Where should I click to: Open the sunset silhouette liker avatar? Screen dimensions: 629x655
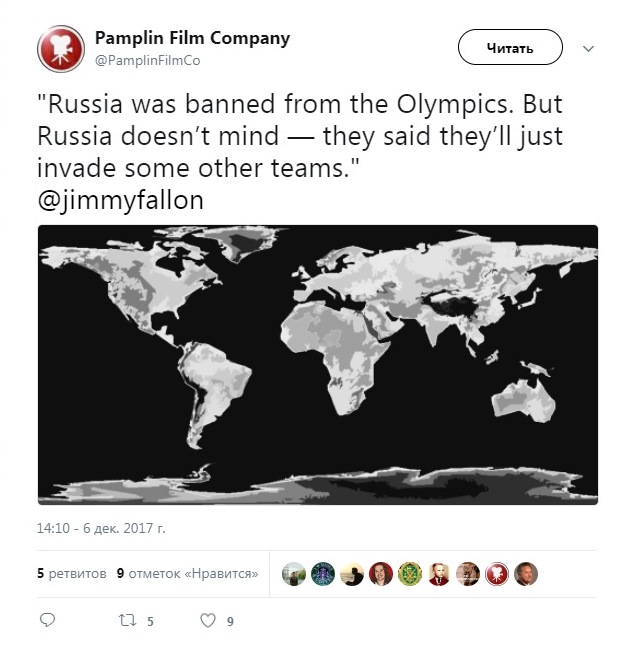(351, 573)
